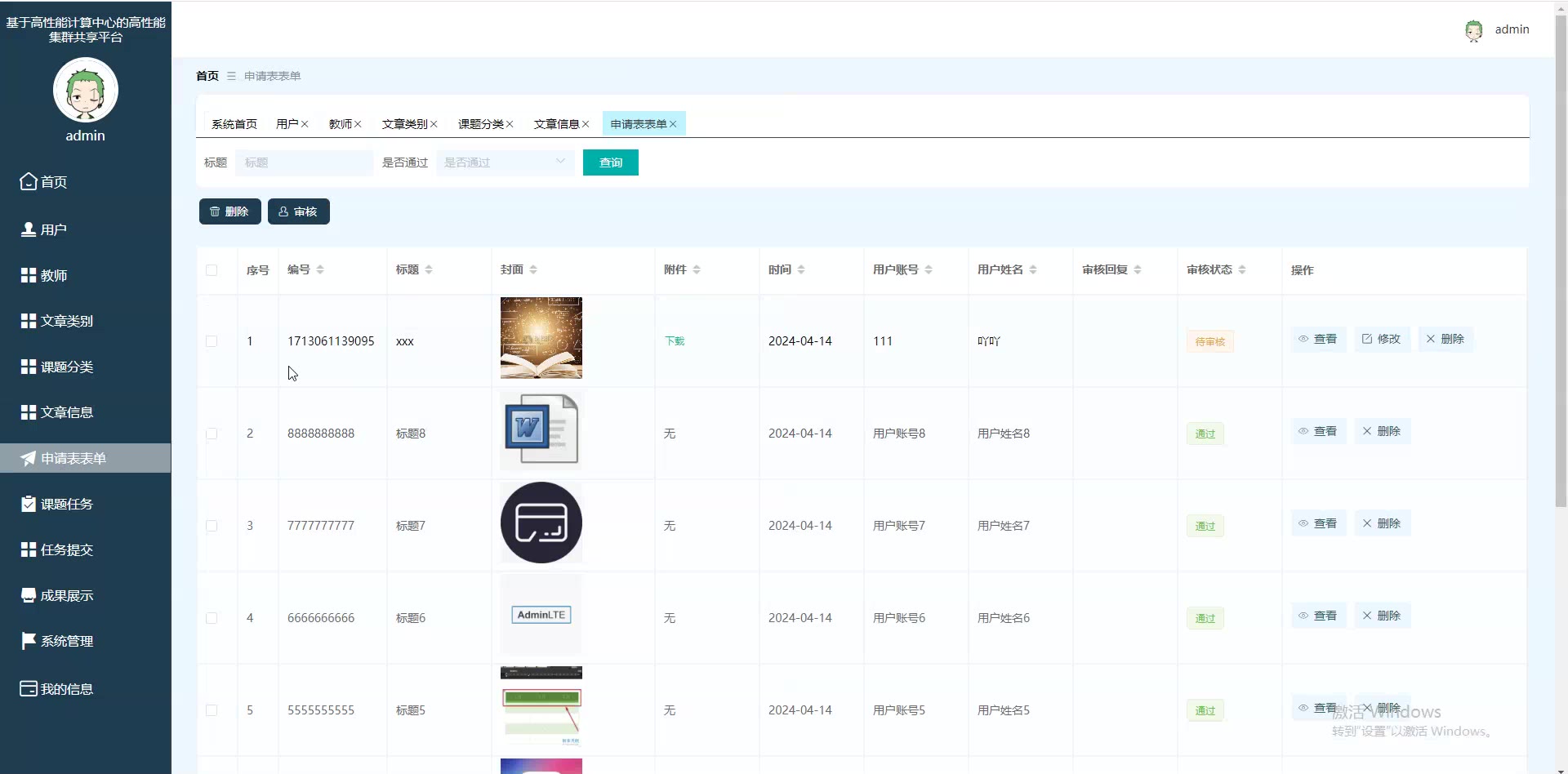The width and height of the screenshot is (1568, 774).
Task: Select checkbox for row 标题7
Action: (212, 526)
